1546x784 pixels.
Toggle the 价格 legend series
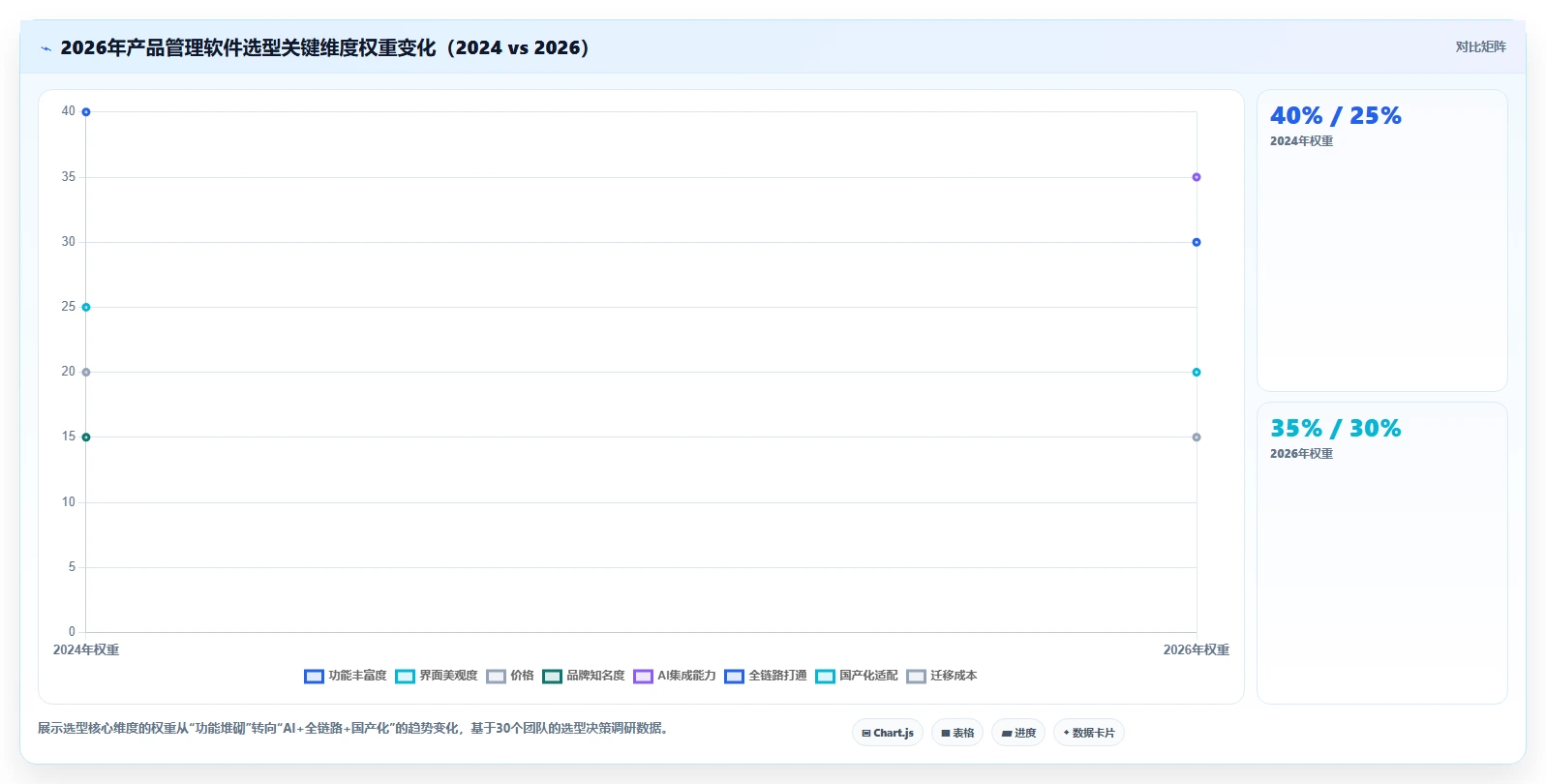click(510, 676)
